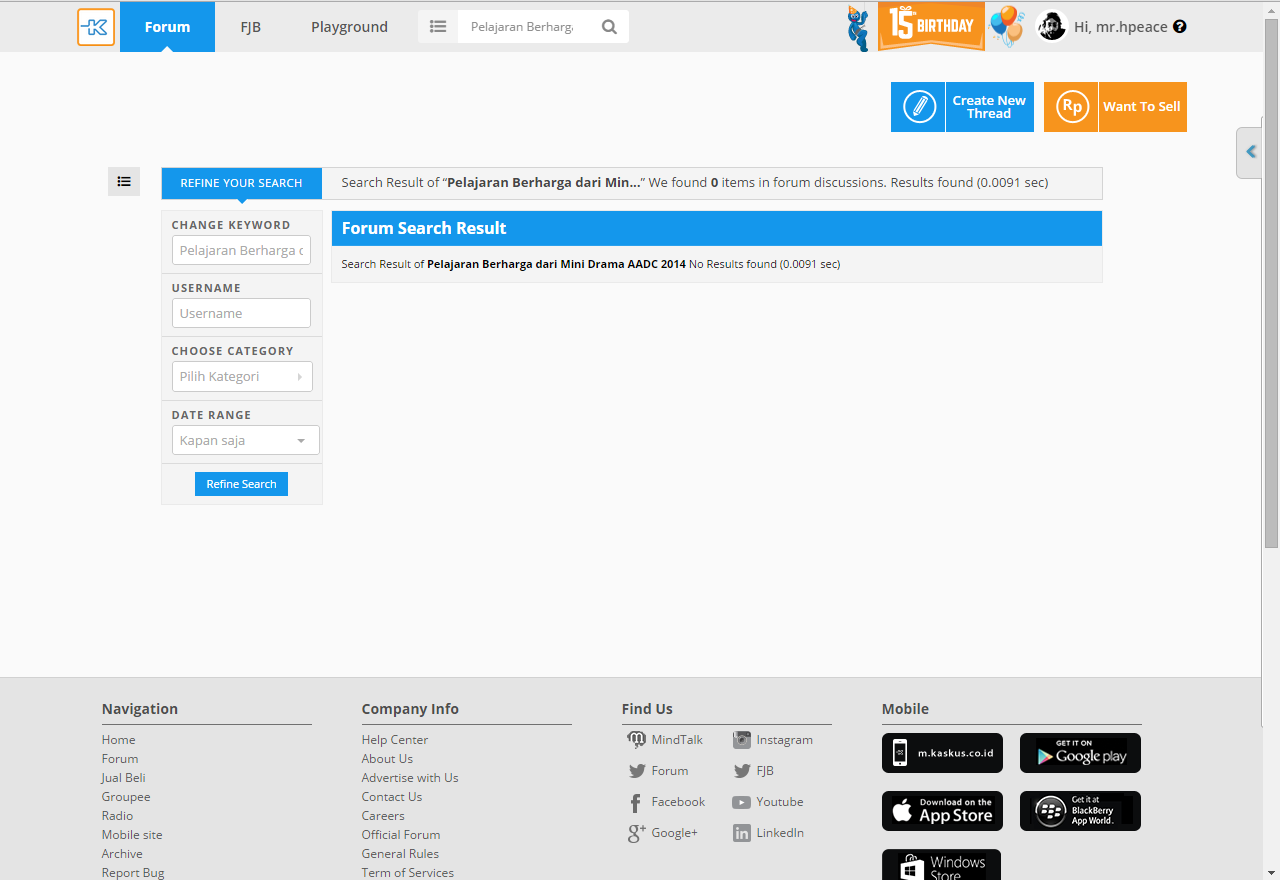Open the Contact Us link
This screenshot has width=1280, height=880.
[392, 797]
